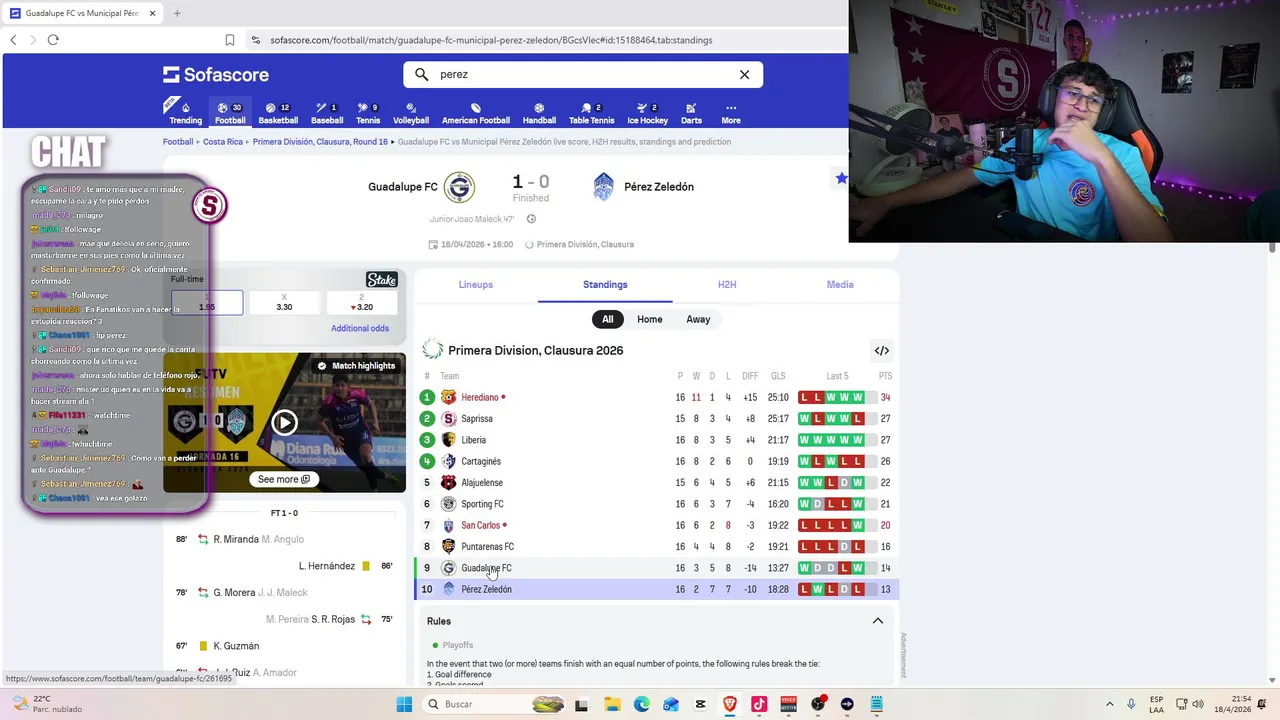Open Cartaginés team in standings
This screenshot has height=720, width=1280.
click(x=481, y=461)
